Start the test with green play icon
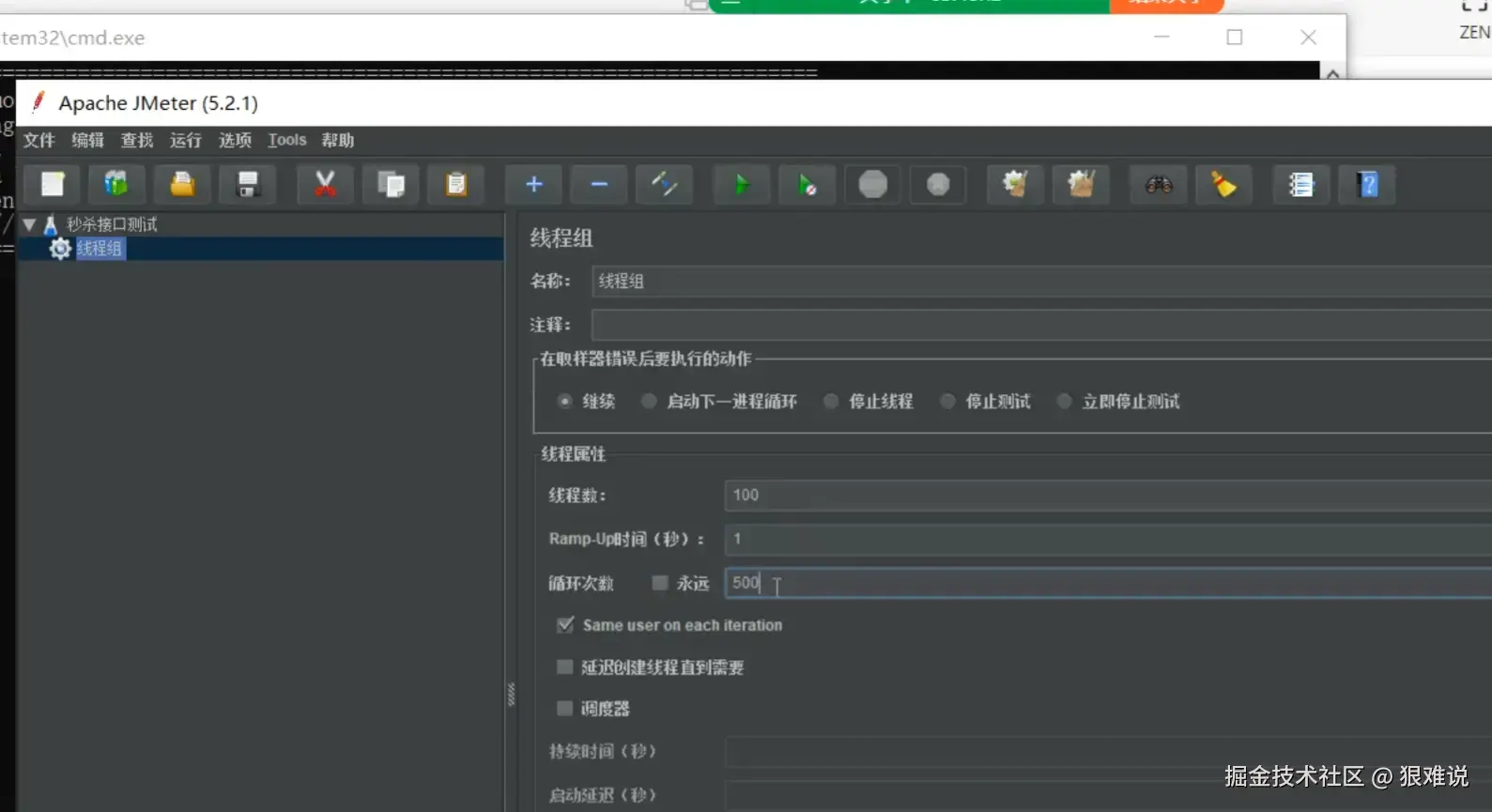This screenshot has height=812, width=1492. click(x=742, y=184)
